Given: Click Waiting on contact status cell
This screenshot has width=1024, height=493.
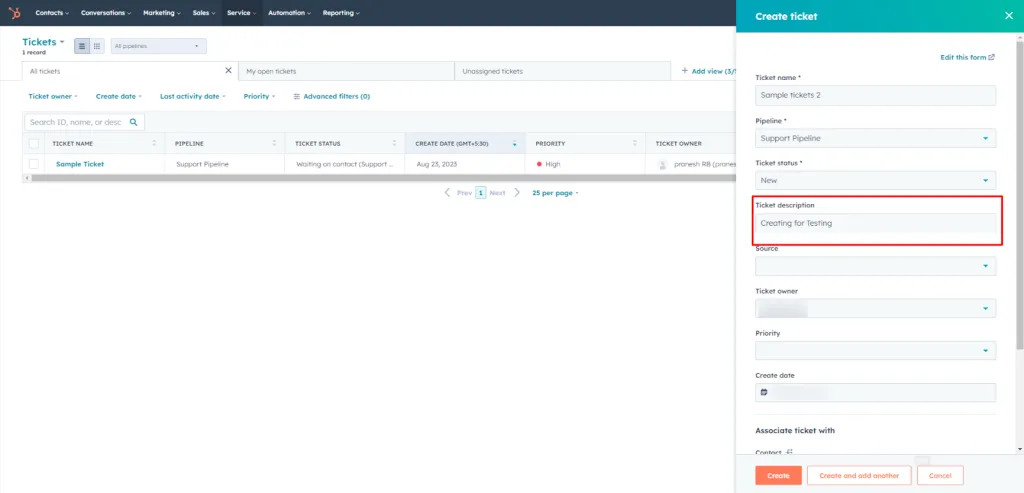Looking at the screenshot, I should click(x=345, y=165).
